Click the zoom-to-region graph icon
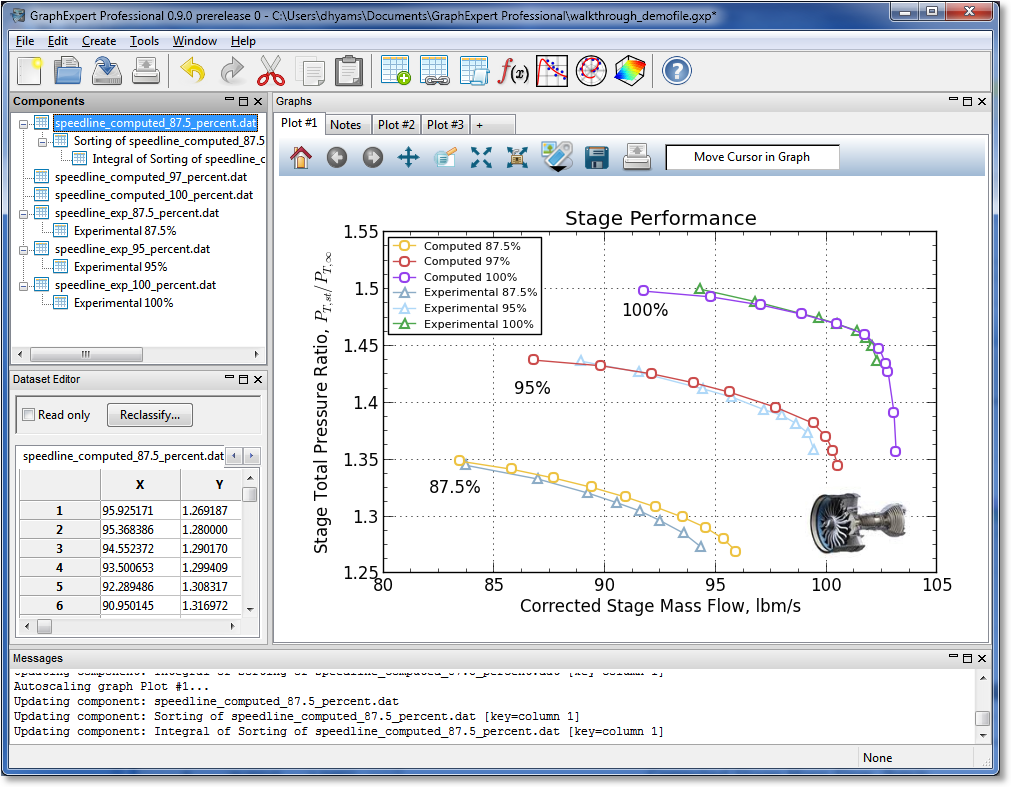The width and height of the screenshot is (1011, 787). pyautogui.click(x=517, y=157)
